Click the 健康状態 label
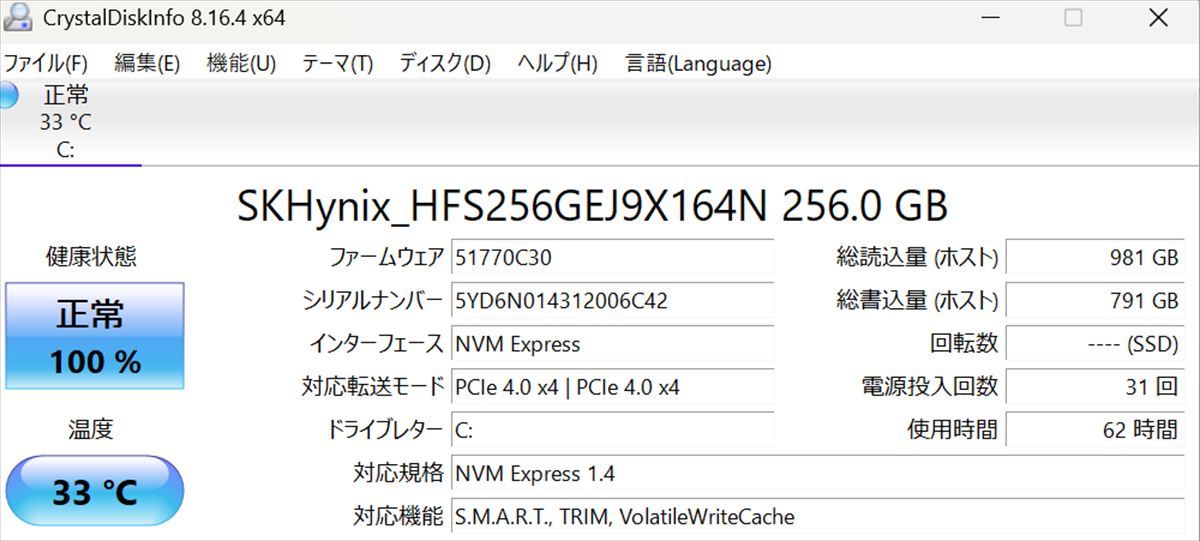 91,257
